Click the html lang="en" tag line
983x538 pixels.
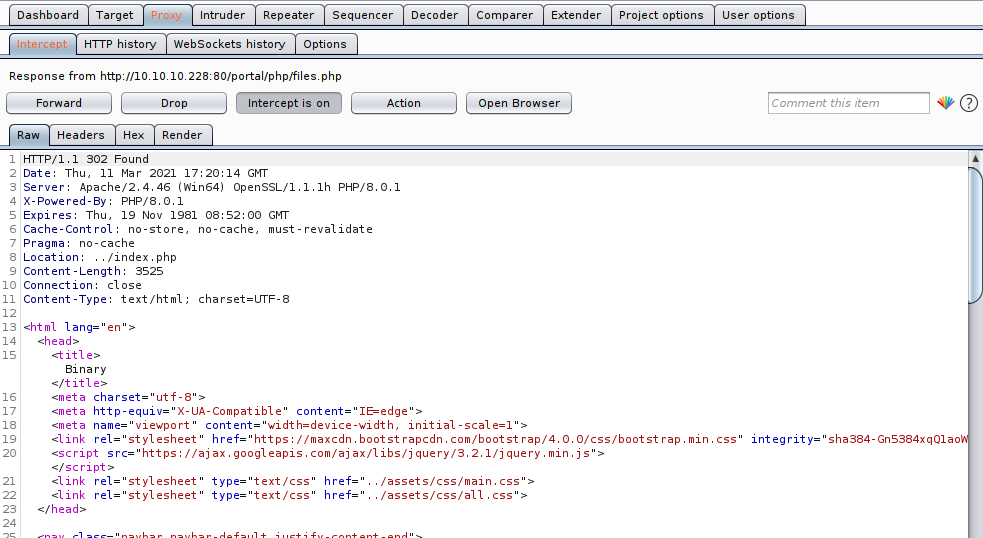click(79, 327)
